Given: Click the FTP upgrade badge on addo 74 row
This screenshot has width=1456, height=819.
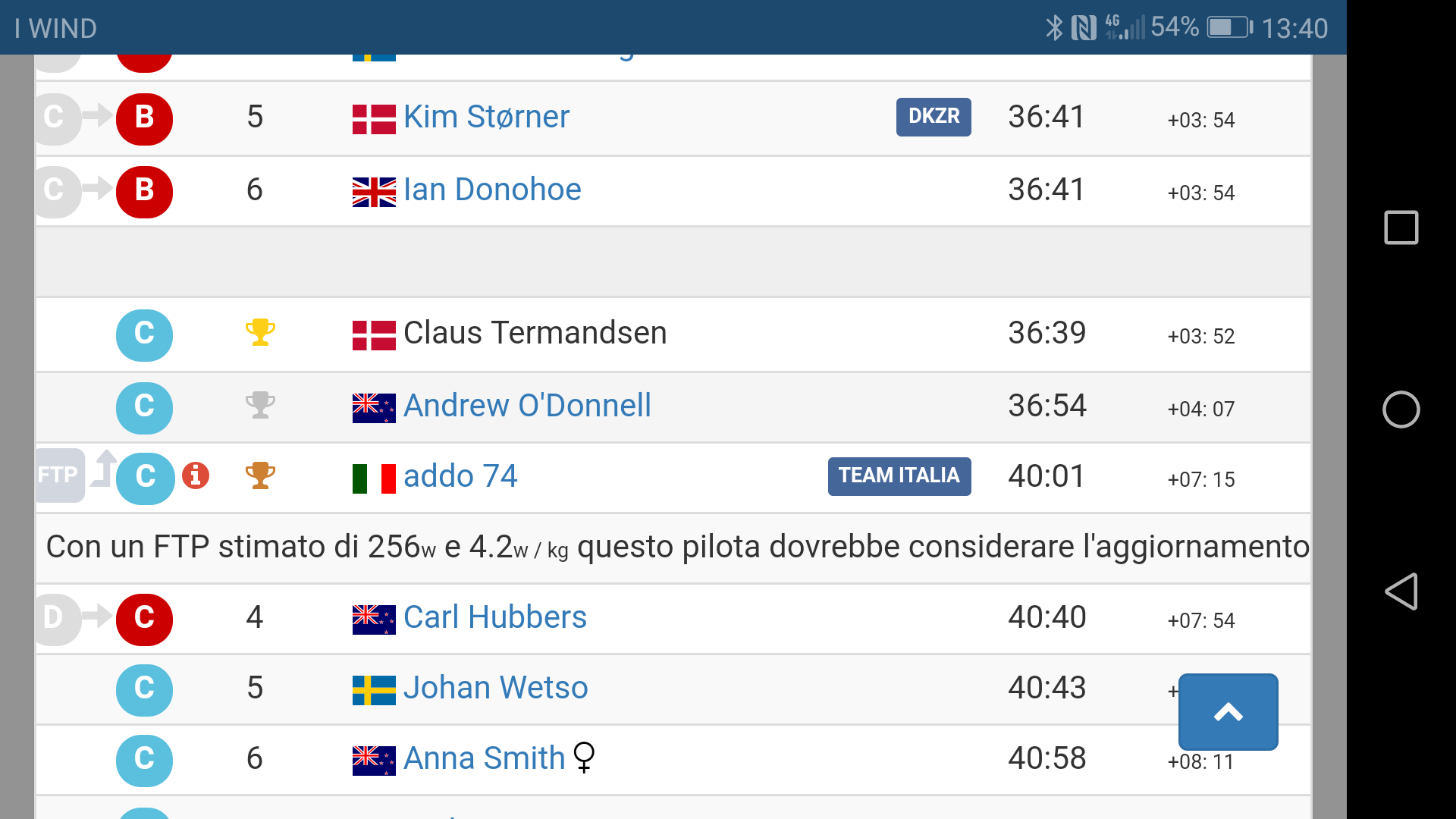Looking at the screenshot, I should click(60, 475).
